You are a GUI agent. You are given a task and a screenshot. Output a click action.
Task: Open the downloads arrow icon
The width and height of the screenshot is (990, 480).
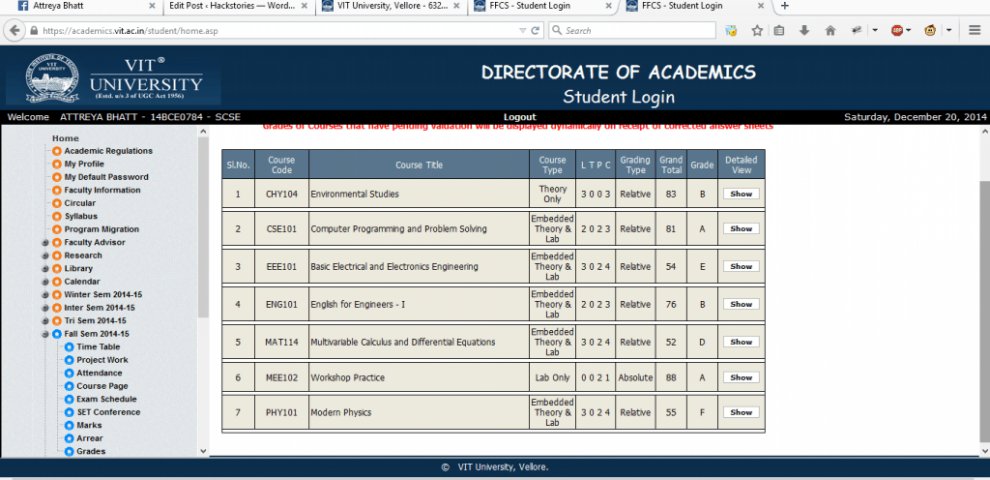[x=804, y=30]
